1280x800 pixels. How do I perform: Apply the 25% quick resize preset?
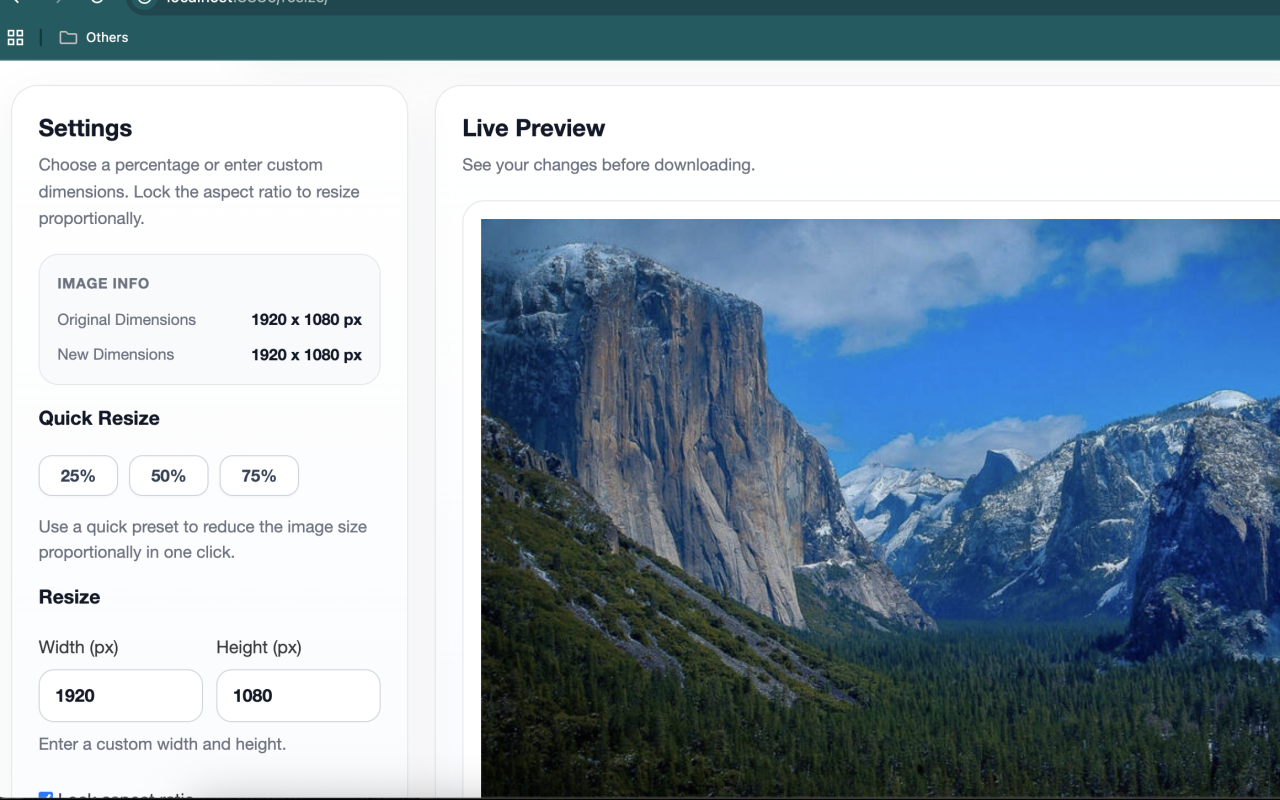tap(78, 476)
